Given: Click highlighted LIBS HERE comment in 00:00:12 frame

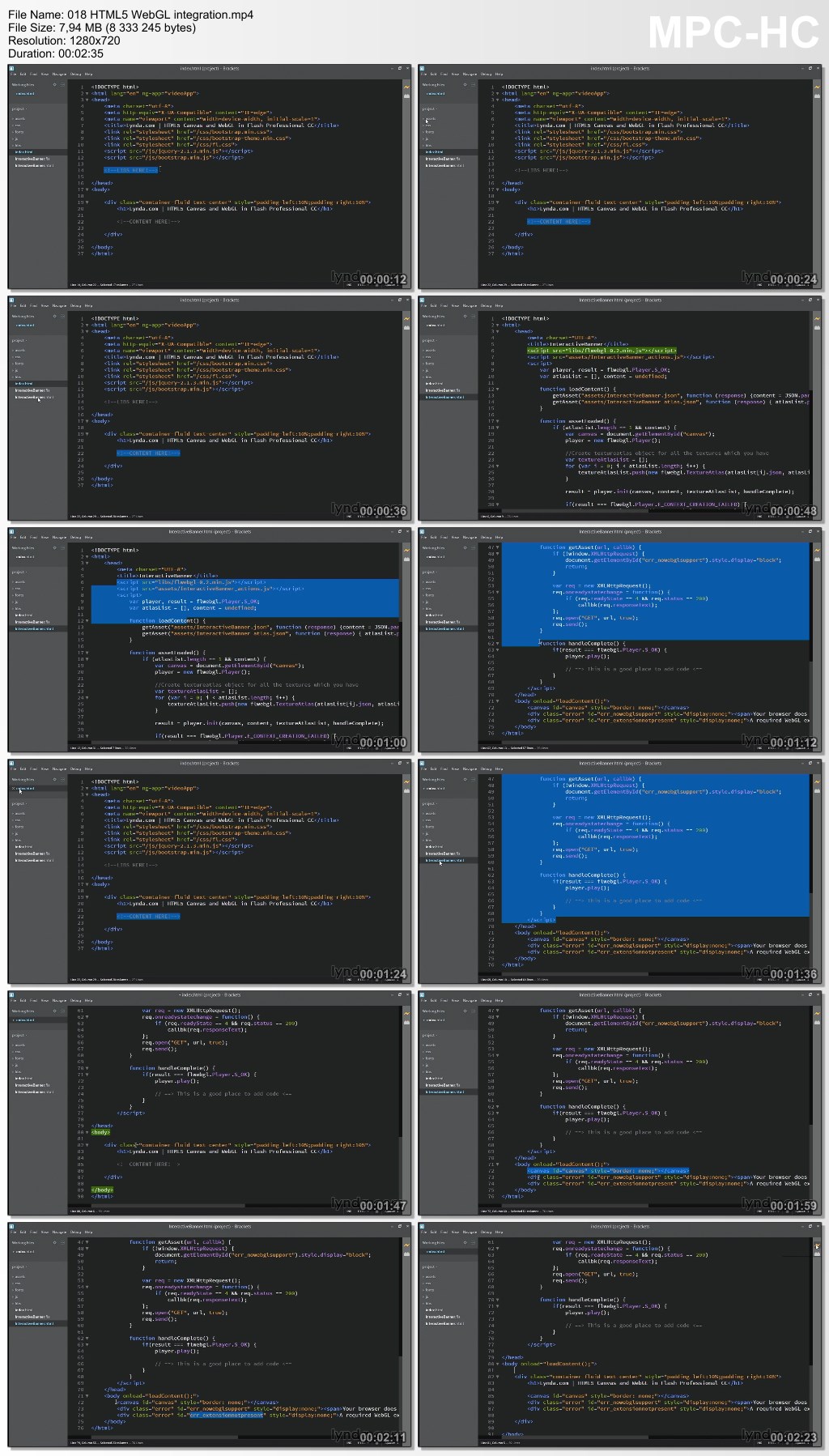Looking at the screenshot, I should click(130, 170).
